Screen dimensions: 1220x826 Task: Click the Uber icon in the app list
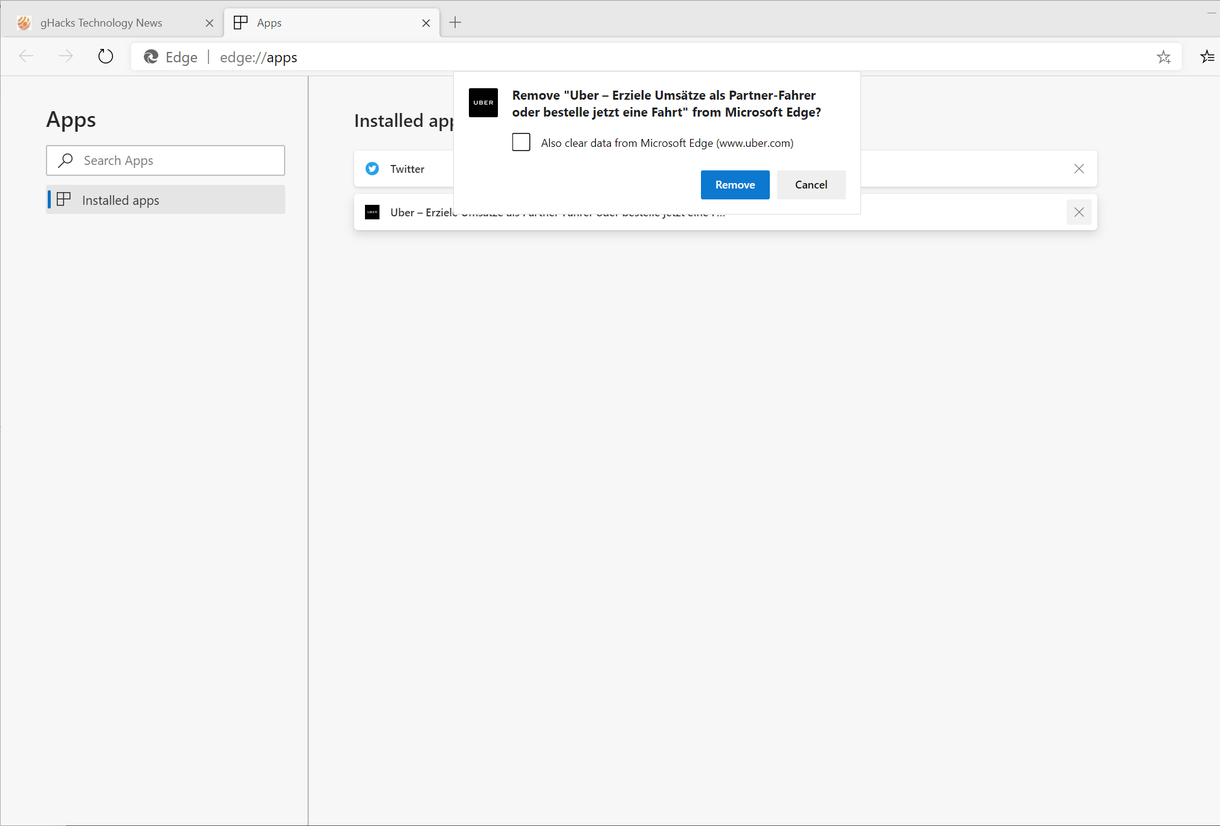[x=372, y=212]
